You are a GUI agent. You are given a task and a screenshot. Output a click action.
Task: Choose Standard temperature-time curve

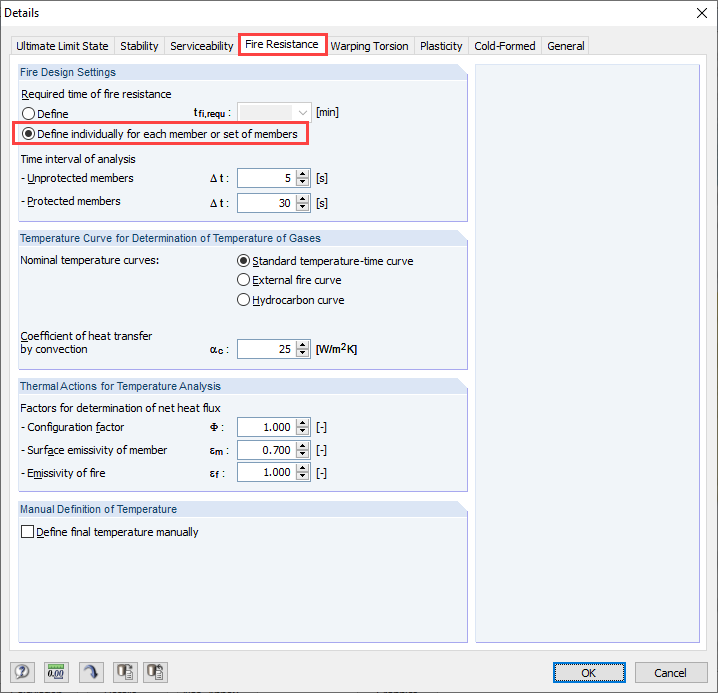(243, 261)
